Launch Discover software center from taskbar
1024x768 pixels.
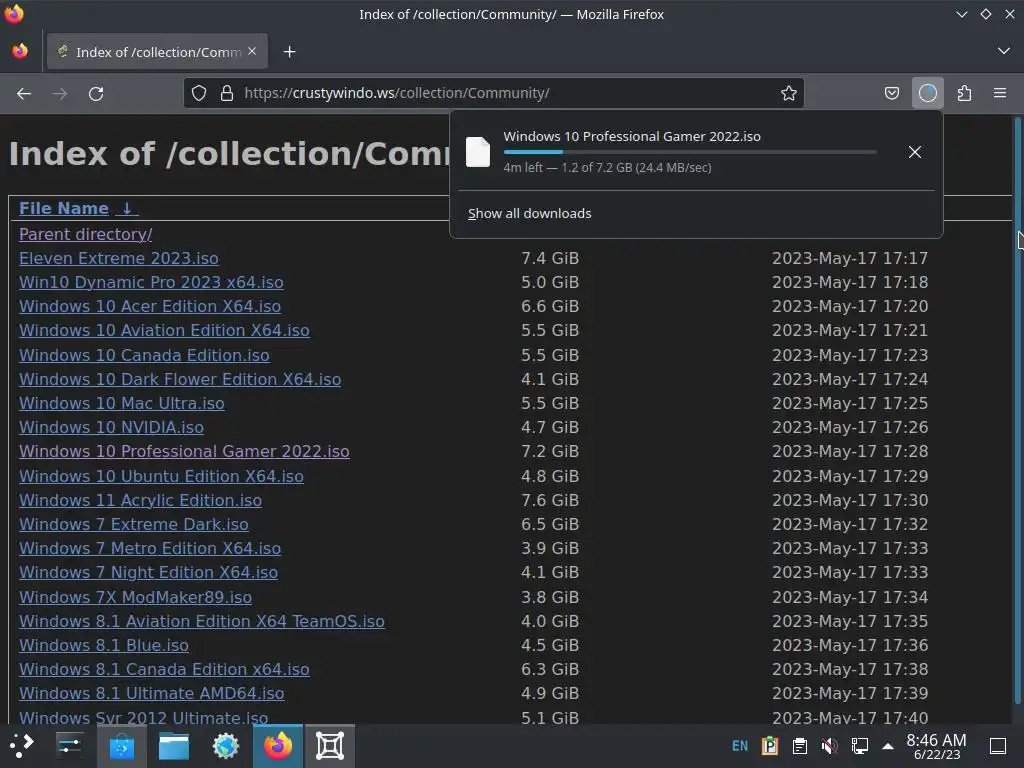tap(121, 745)
